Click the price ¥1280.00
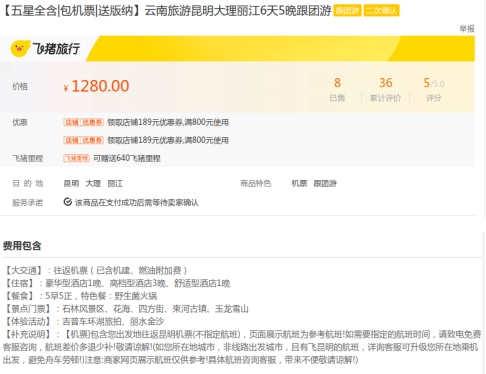The height and width of the screenshot is (374, 486). (96, 86)
